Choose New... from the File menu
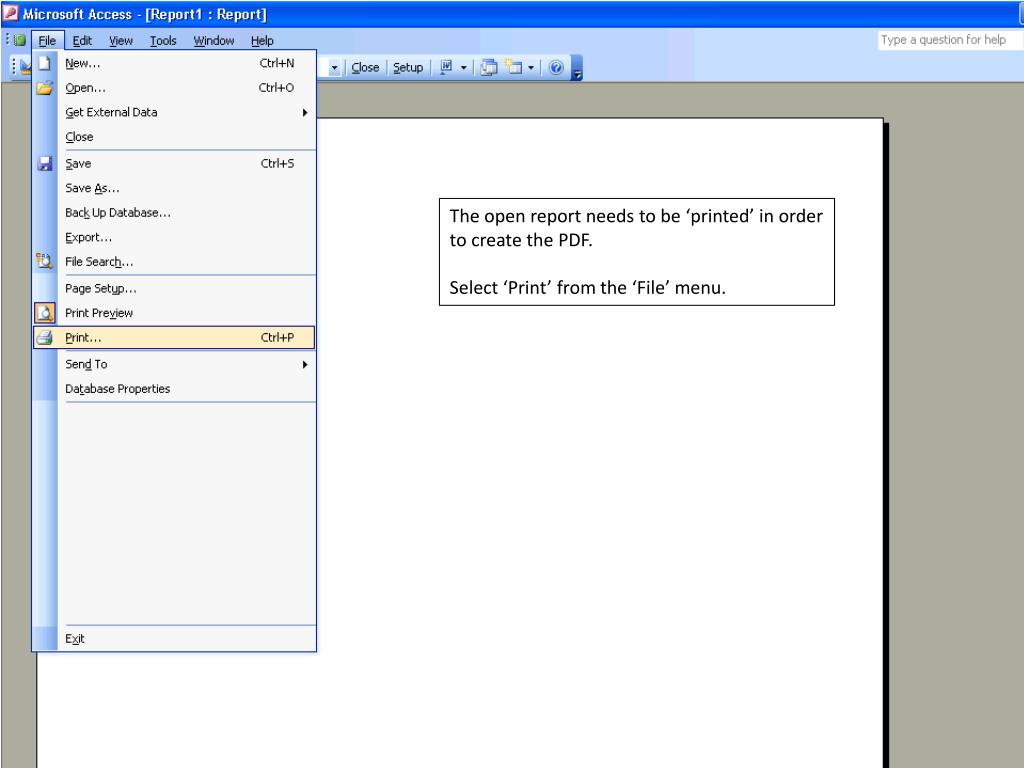The image size is (1024, 768). point(174,63)
